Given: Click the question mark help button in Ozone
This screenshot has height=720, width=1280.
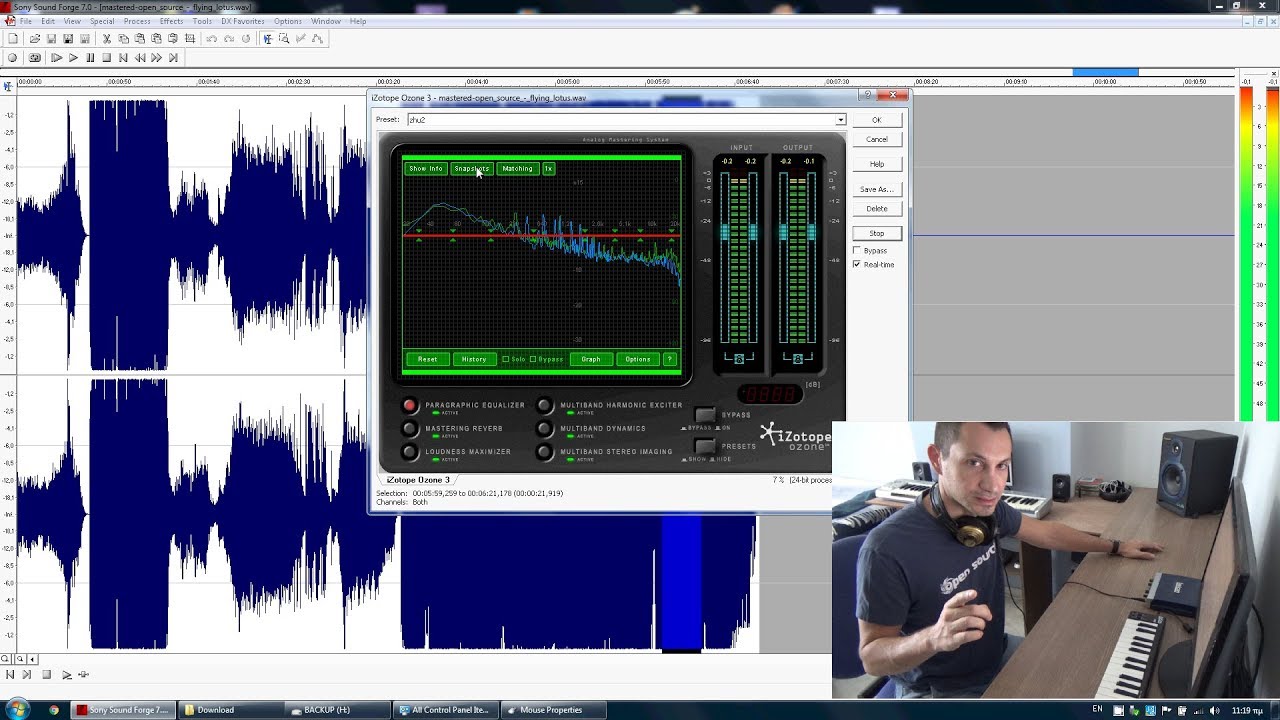Looking at the screenshot, I should (x=670, y=359).
